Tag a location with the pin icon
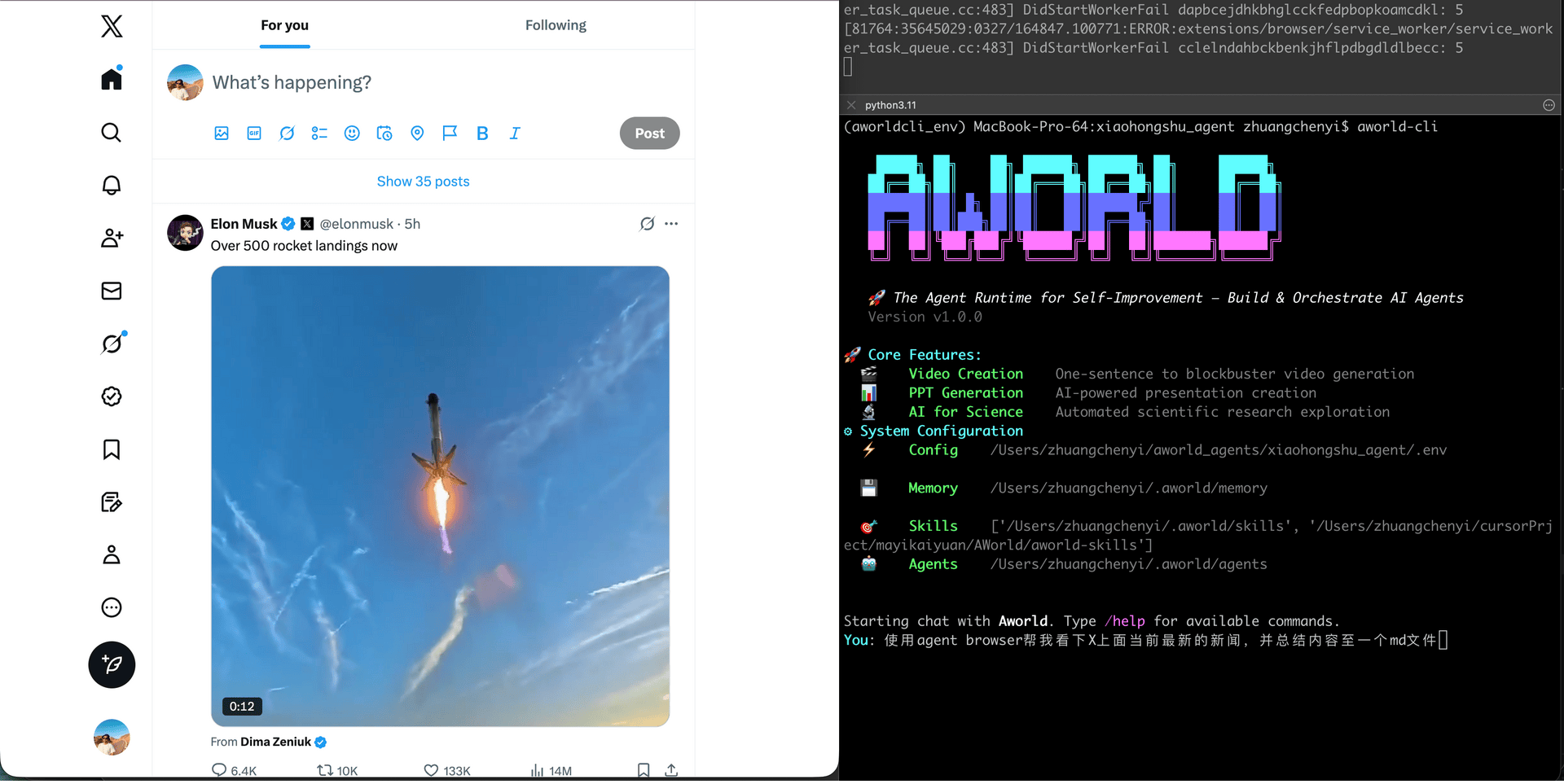This screenshot has height=784, width=1564. 417,133
